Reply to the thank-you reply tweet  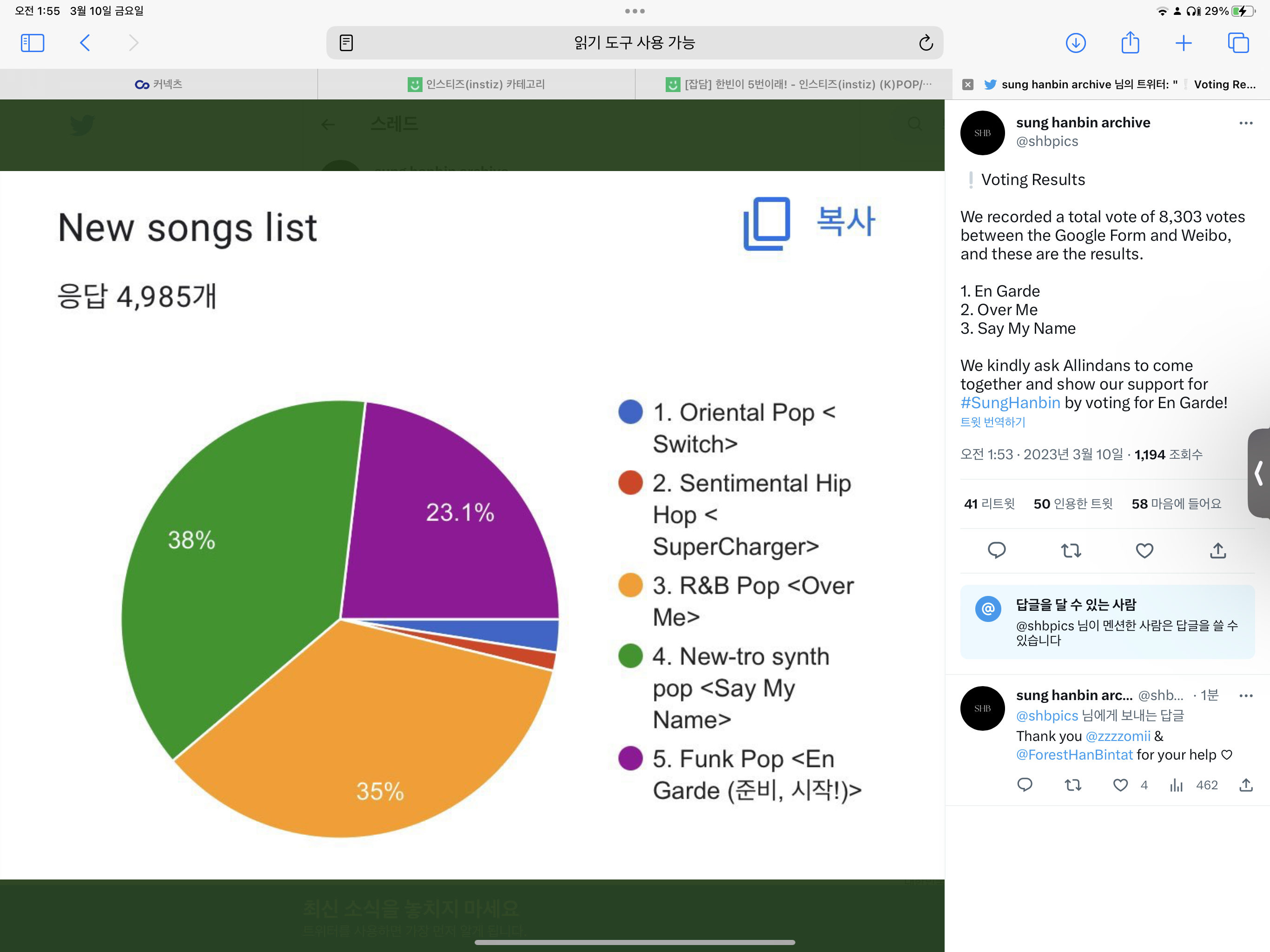[x=1024, y=784]
